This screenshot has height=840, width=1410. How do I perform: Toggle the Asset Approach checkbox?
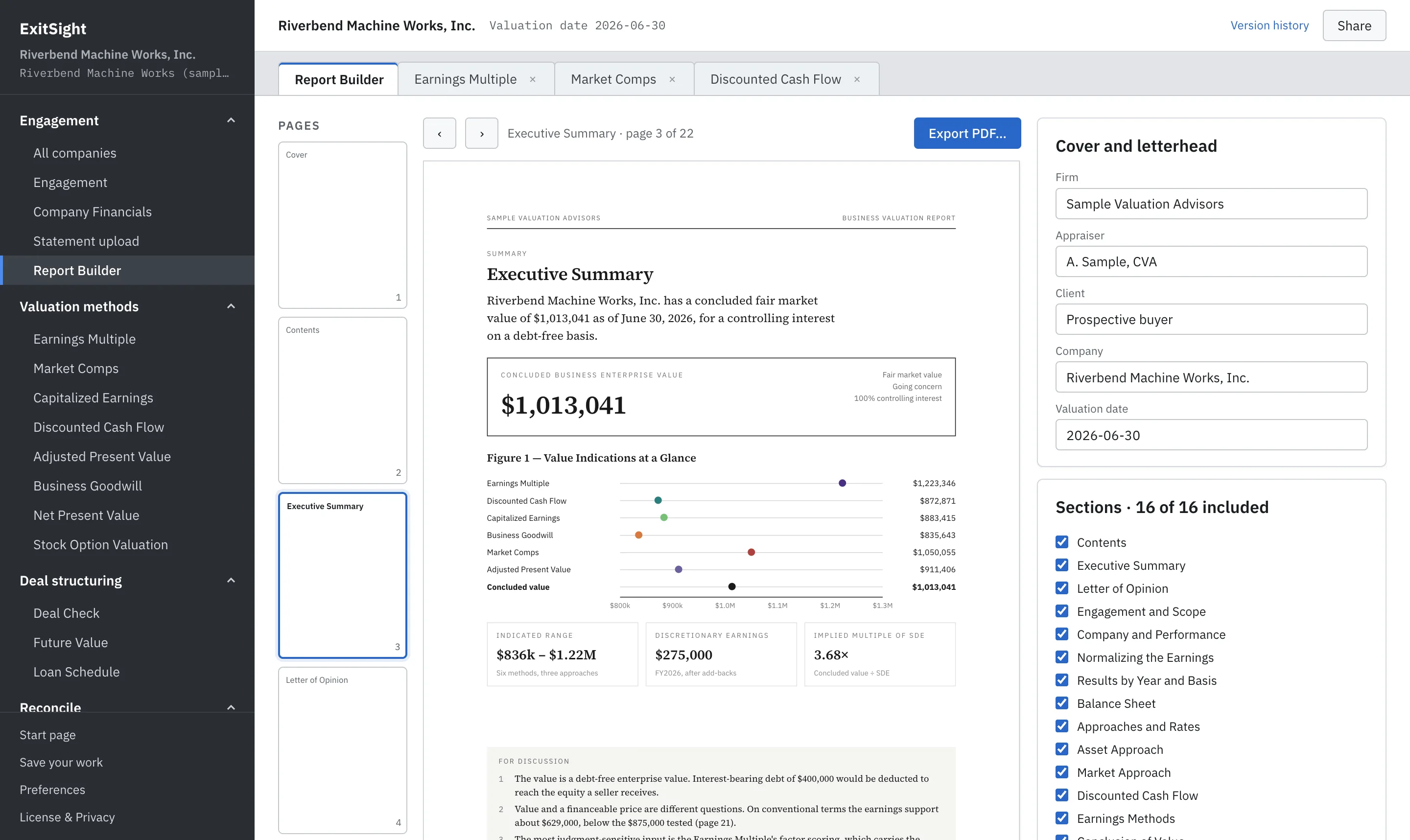click(x=1062, y=749)
